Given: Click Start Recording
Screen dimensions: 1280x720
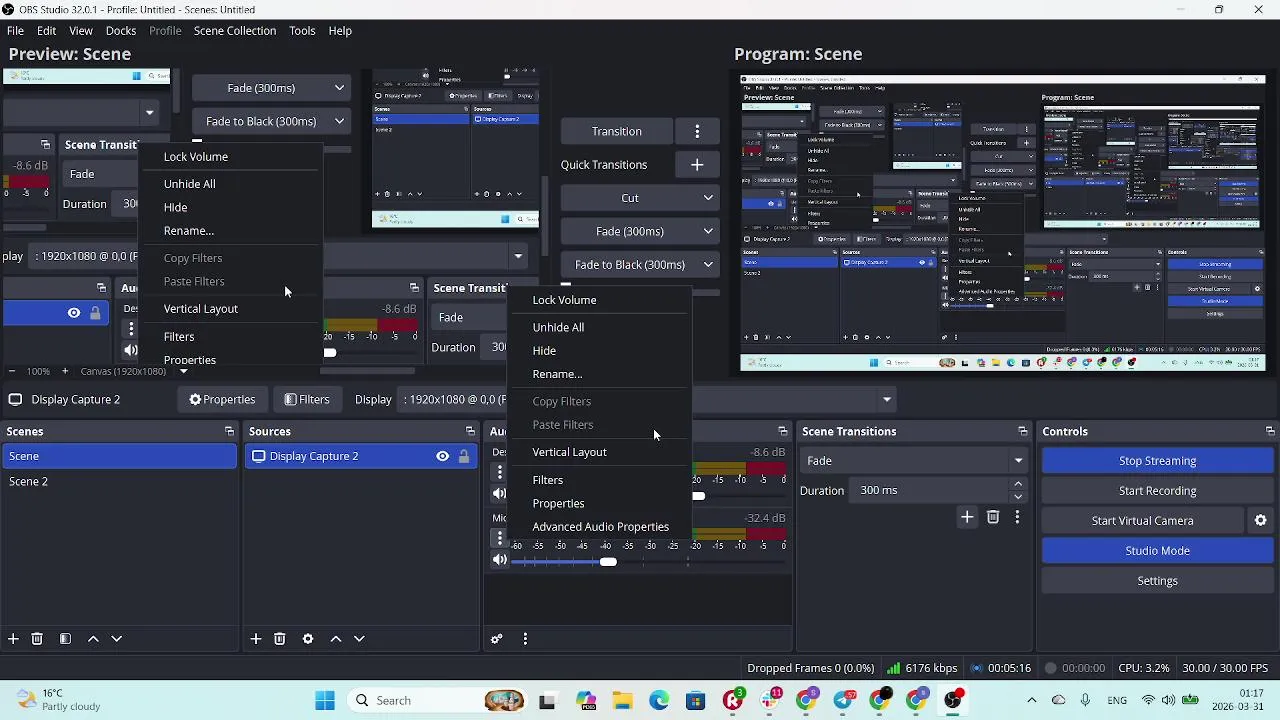Looking at the screenshot, I should coord(1157,490).
